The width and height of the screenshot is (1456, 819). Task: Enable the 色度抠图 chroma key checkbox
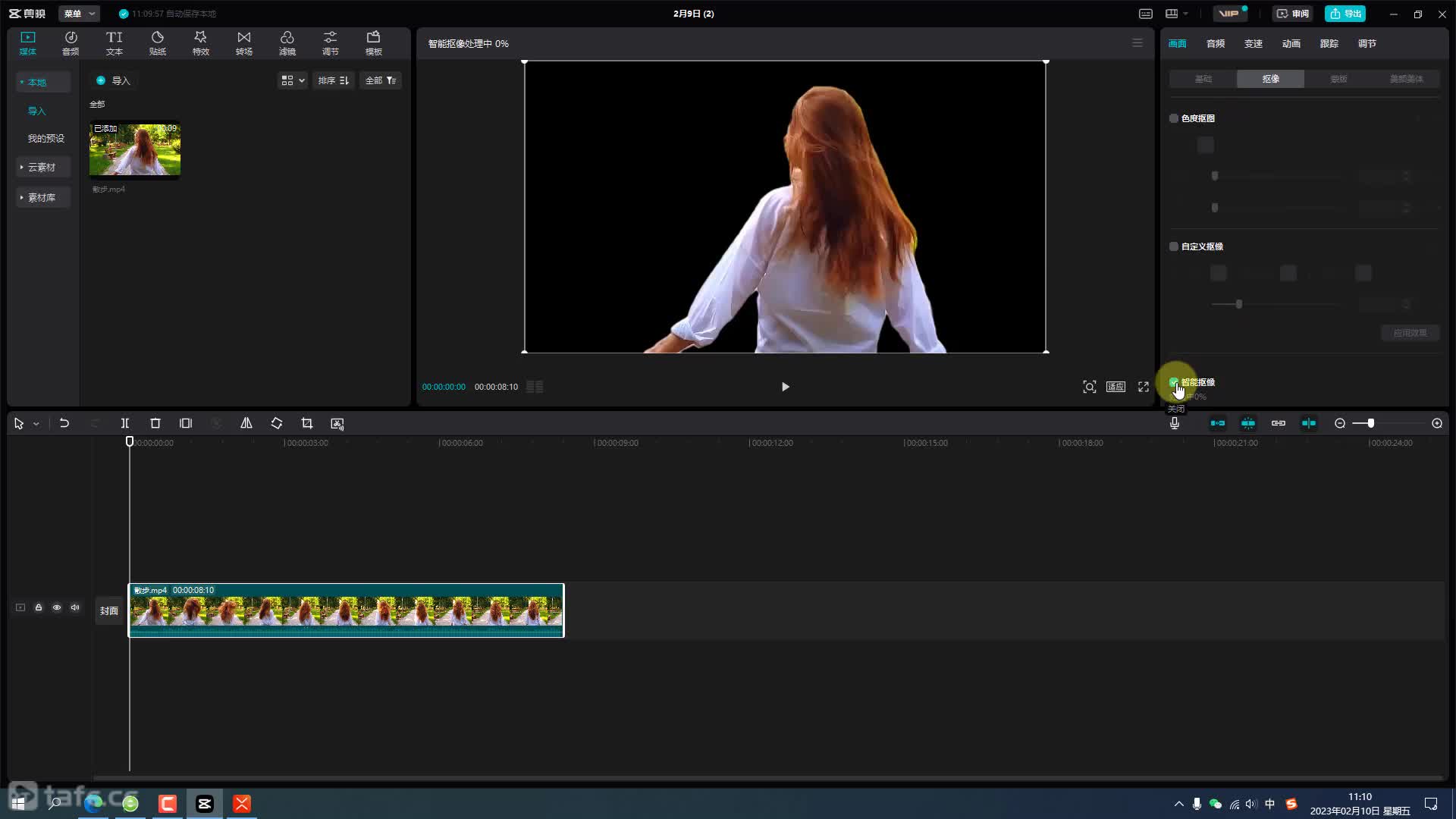tap(1174, 118)
